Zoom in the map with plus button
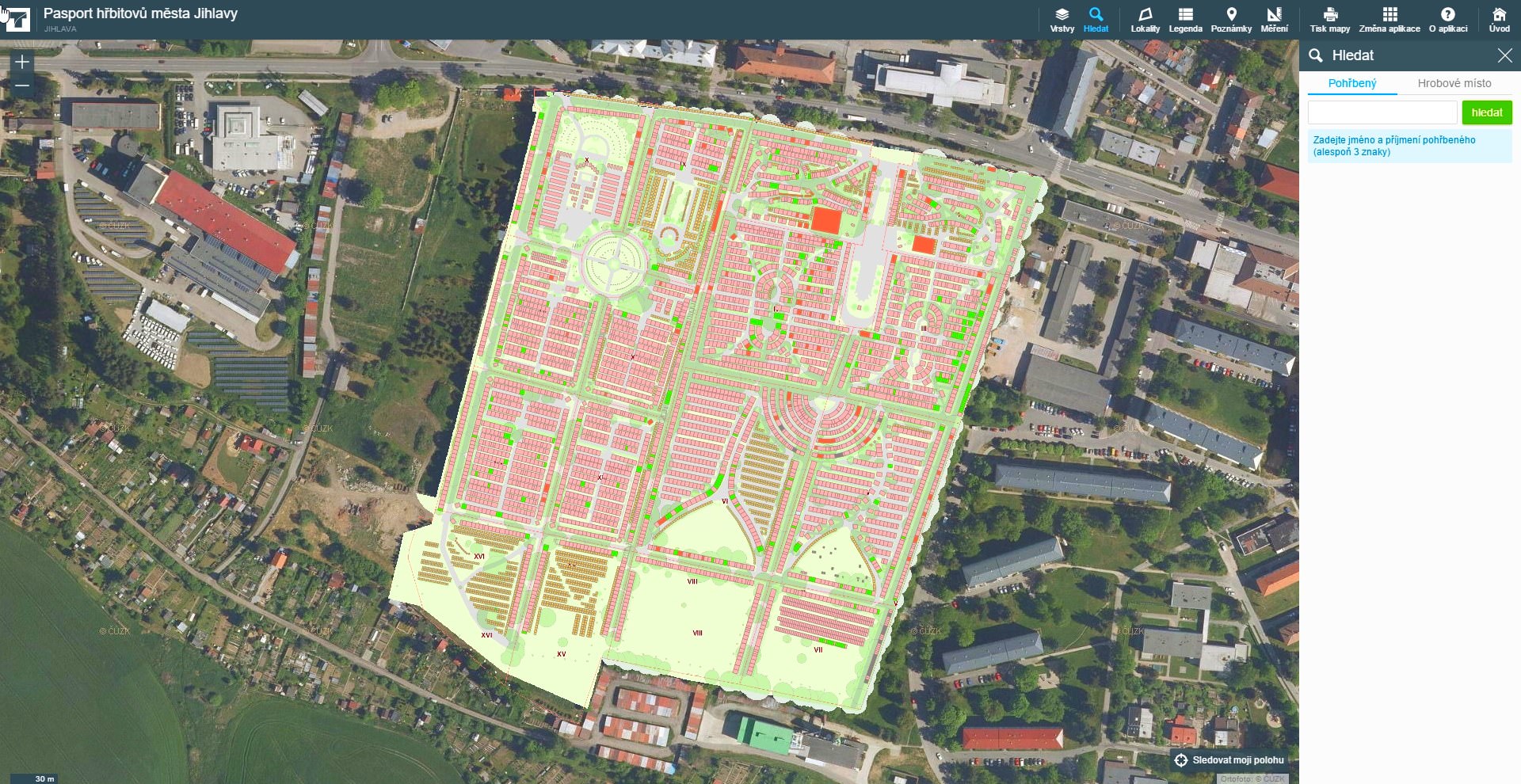 click(x=22, y=62)
